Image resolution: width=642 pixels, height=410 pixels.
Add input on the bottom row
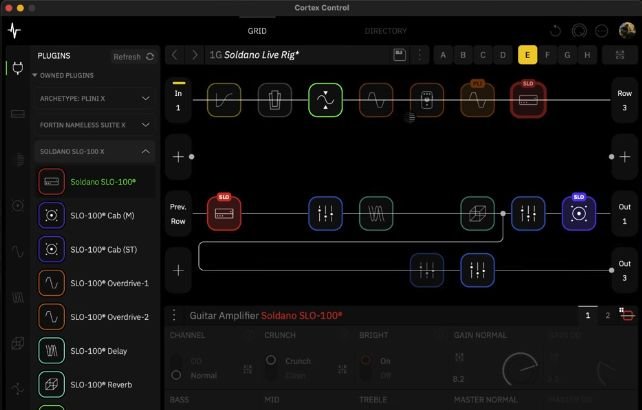[x=178, y=270]
